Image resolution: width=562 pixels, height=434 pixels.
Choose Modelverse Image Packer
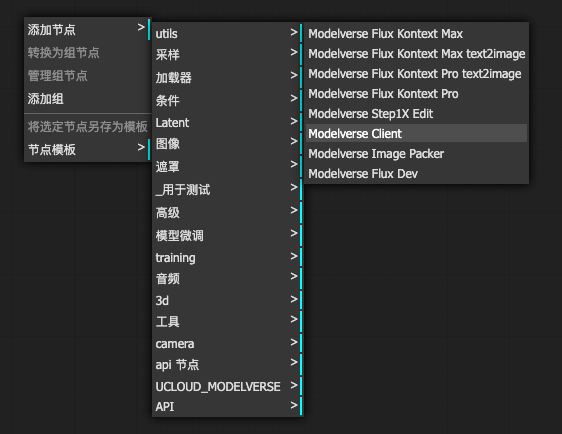tap(416, 153)
